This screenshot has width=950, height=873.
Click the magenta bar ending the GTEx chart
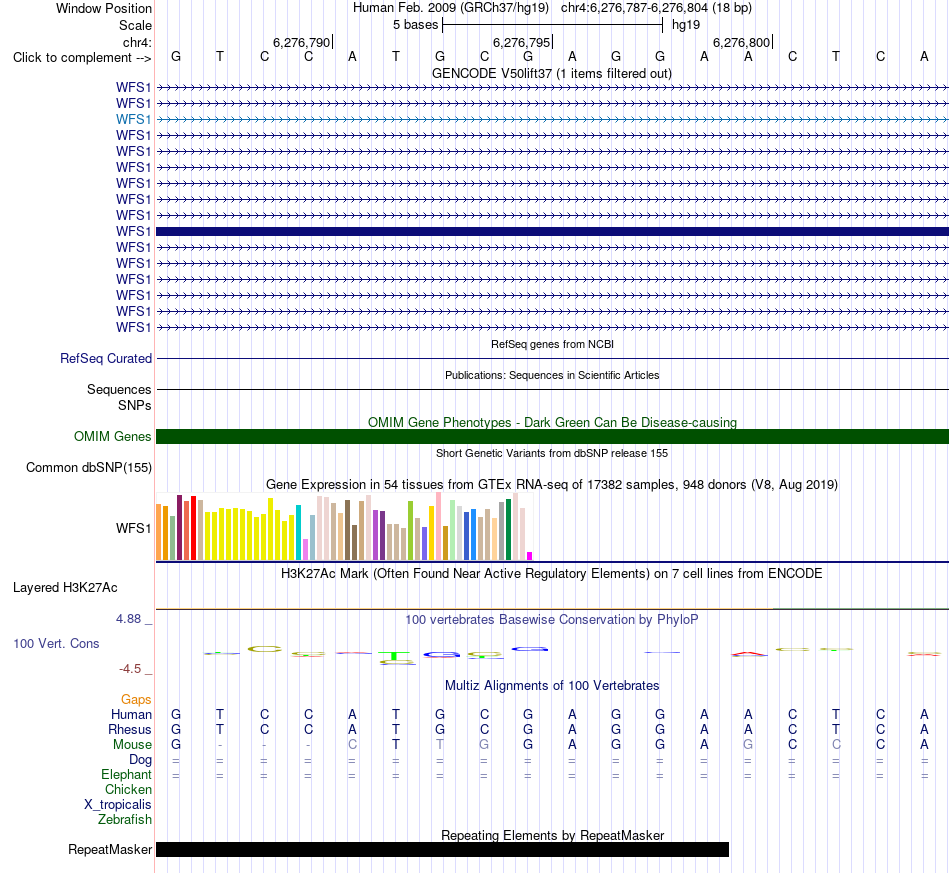pyautogui.click(x=530, y=556)
